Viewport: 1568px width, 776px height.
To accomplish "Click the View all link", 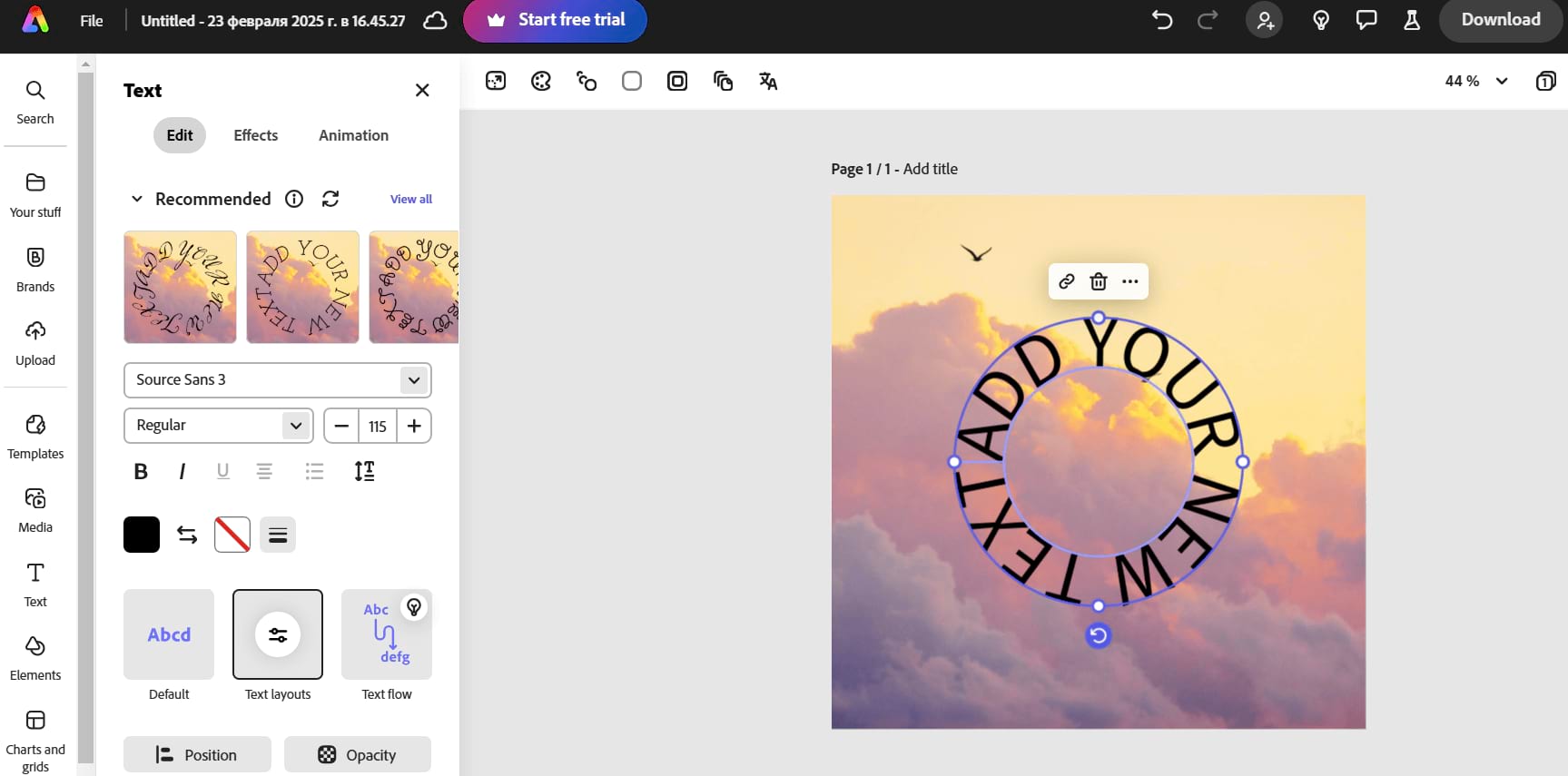I will pos(411,199).
